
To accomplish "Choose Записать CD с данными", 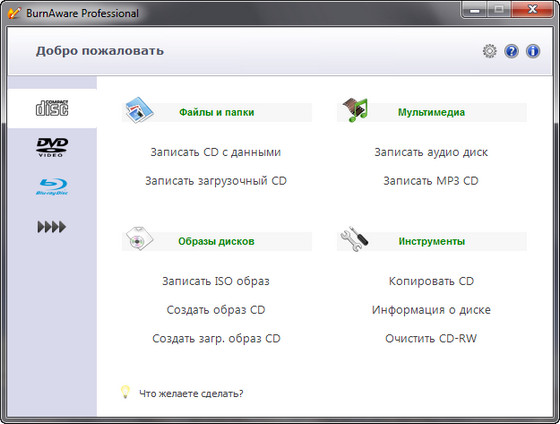I will point(216,152).
